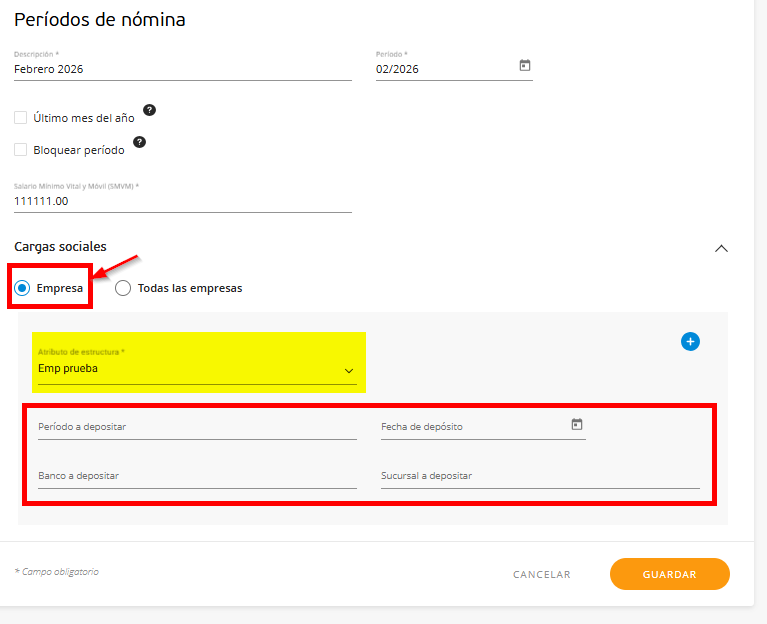Click help icon beside Último mes del año
The height and width of the screenshot is (624, 767).
pyautogui.click(x=150, y=110)
